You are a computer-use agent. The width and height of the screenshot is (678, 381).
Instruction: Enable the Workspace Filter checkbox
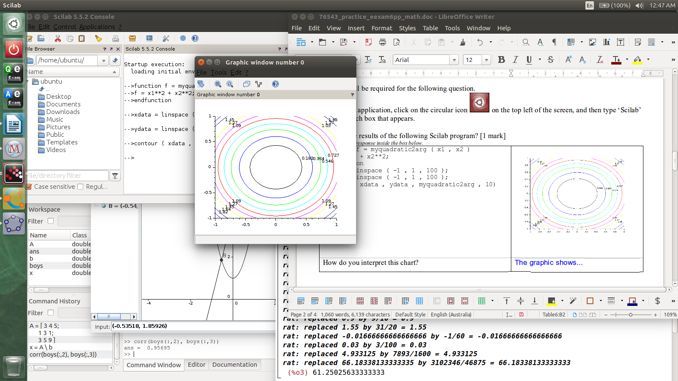tap(51, 221)
